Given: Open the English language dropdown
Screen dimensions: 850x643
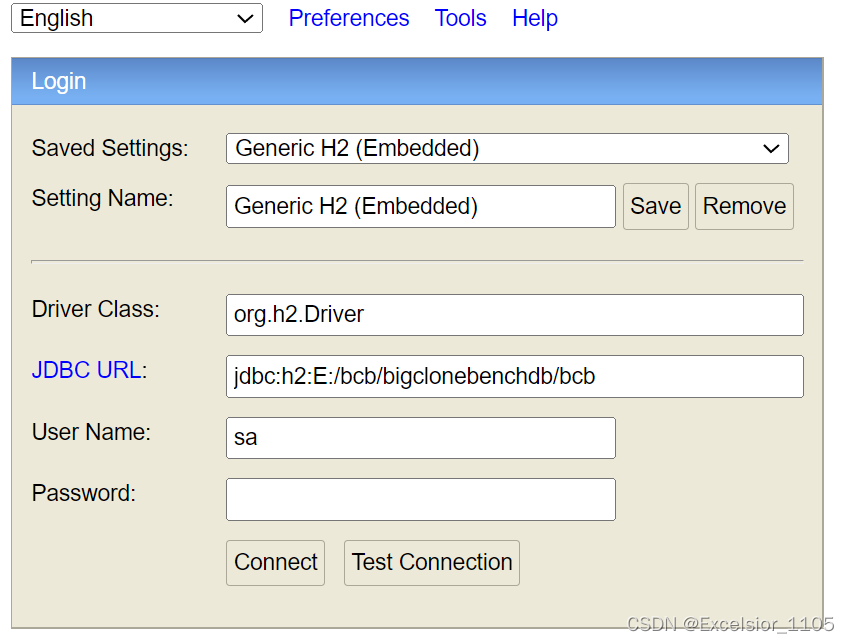Looking at the screenshot, I should click(x=137, y=18).
